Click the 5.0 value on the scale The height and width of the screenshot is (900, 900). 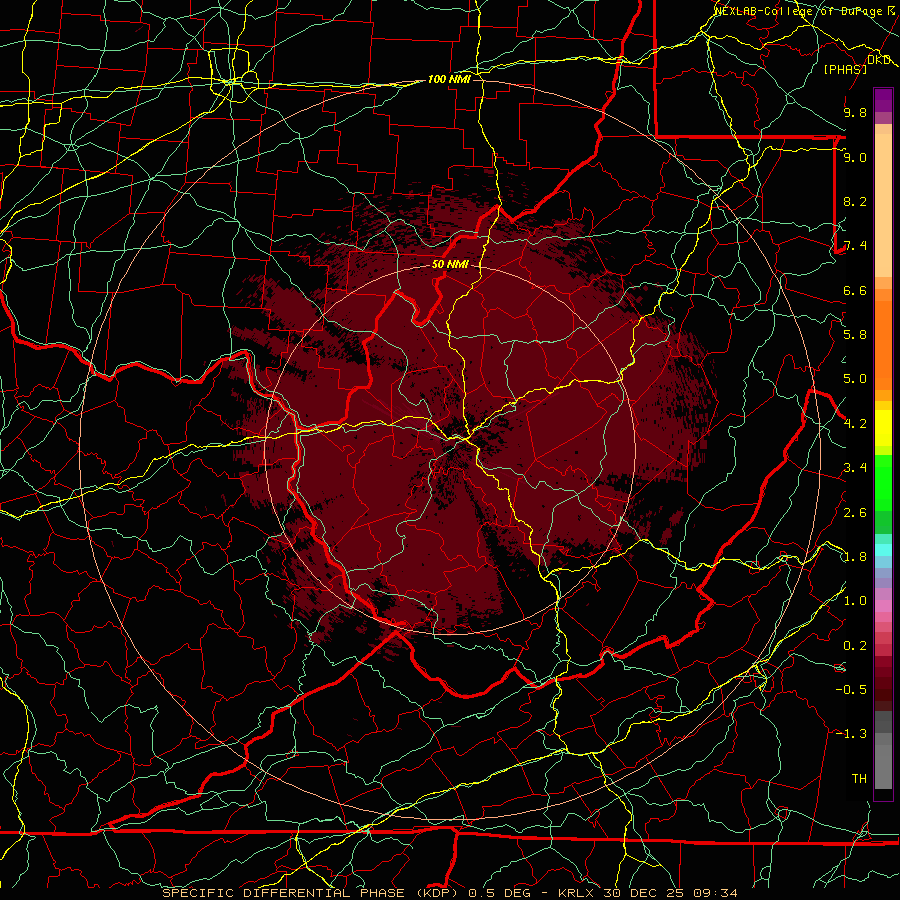coord(855,379)
